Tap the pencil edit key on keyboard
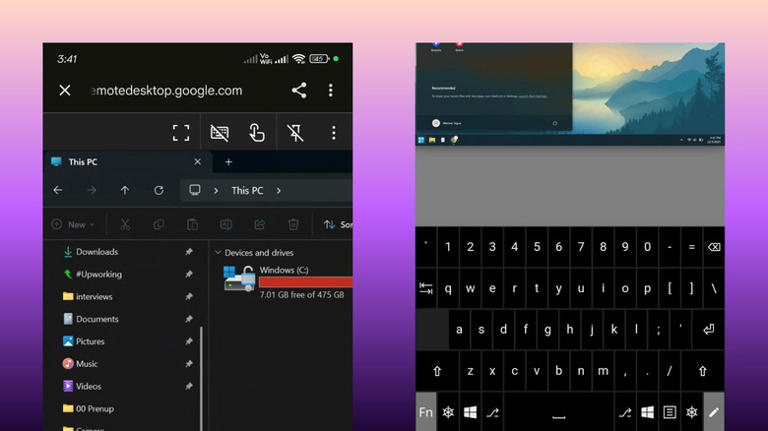The width and height of the screenshot is (768, 431). pos(714,412)
